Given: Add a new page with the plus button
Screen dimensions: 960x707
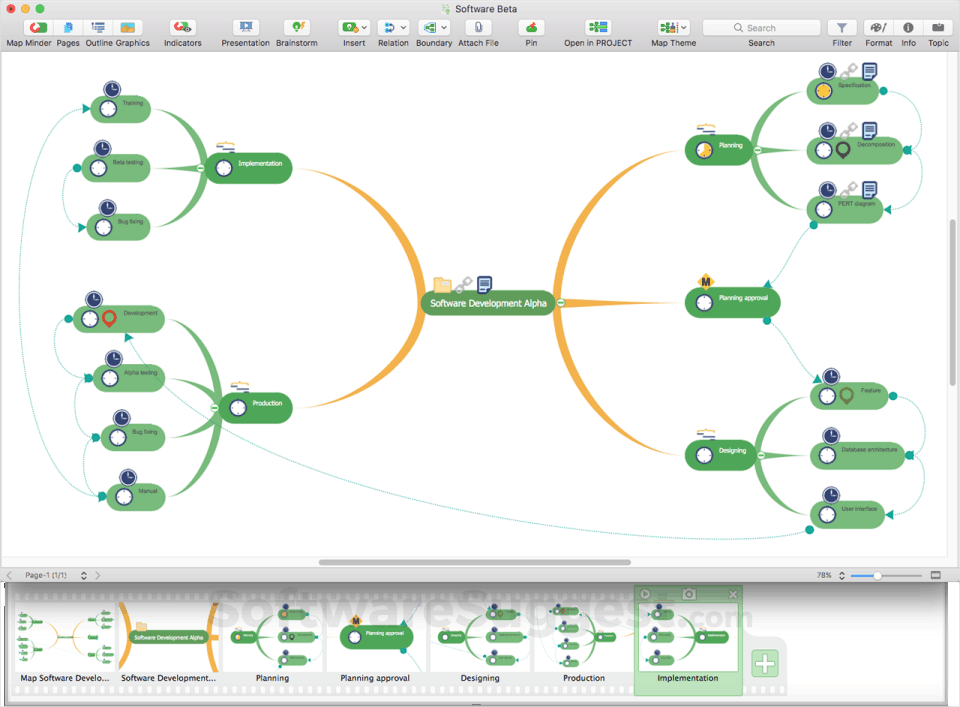Looking at the screenshot, I should (x=765, y=663).
